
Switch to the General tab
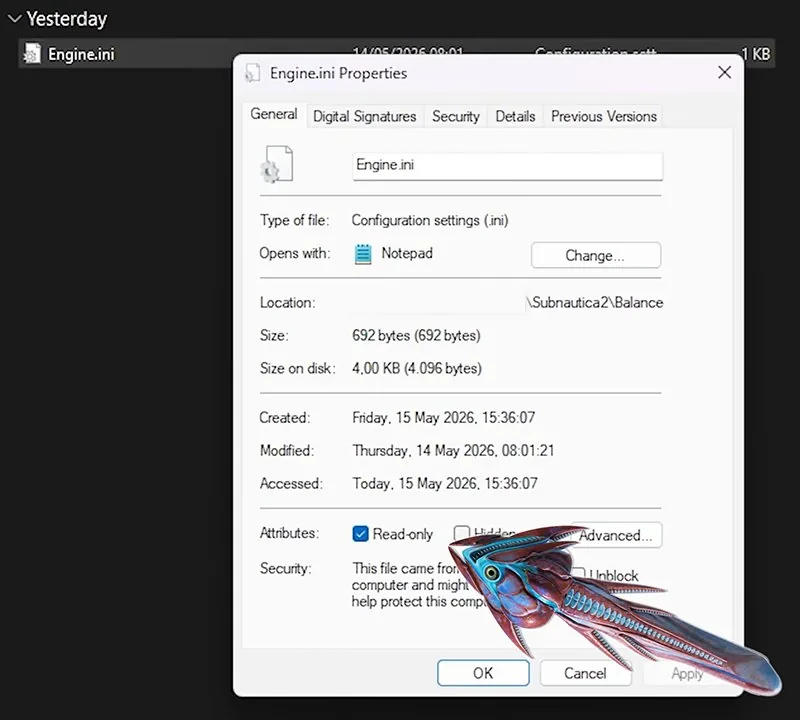(274, 114)
